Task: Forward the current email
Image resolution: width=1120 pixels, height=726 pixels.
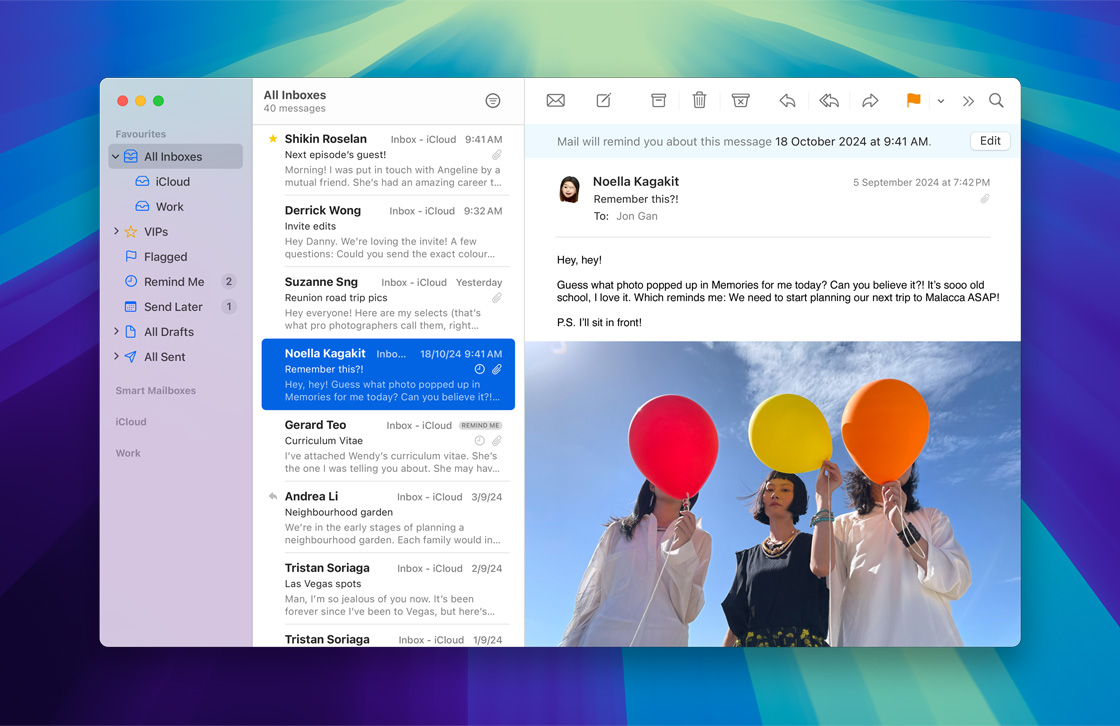Action: pos(870,101)
